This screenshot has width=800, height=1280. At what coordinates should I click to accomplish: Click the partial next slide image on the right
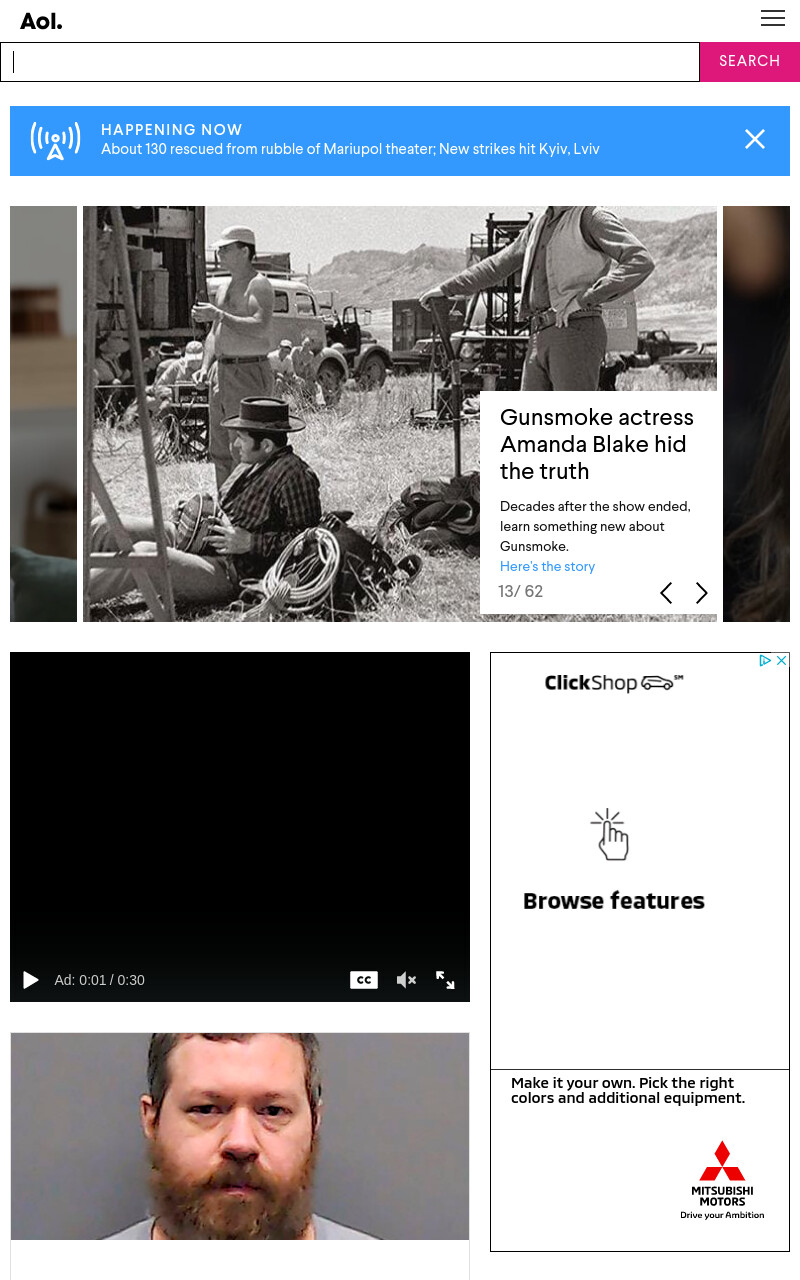coord(756,414)
